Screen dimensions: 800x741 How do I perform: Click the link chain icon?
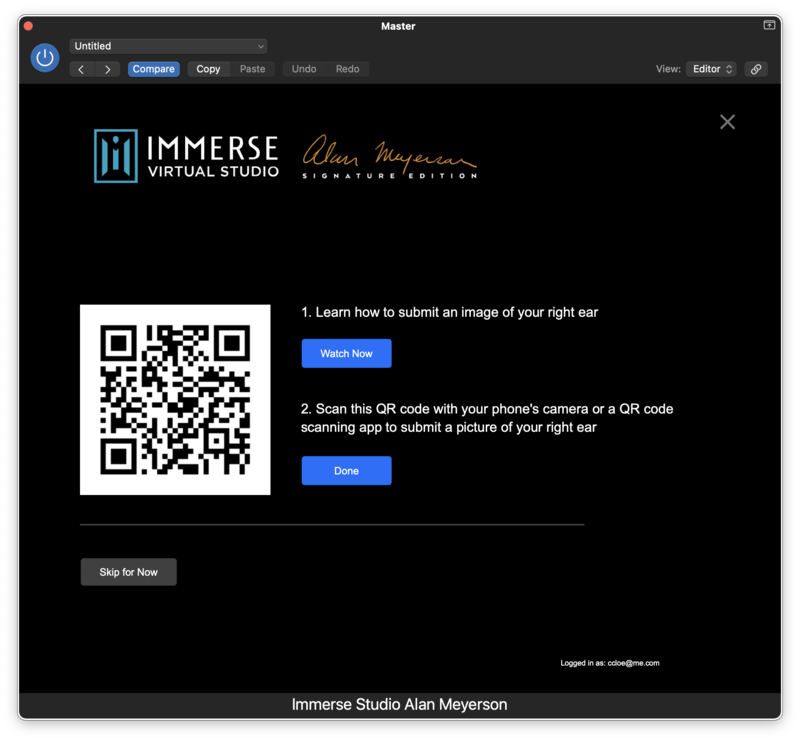[756, 69]
